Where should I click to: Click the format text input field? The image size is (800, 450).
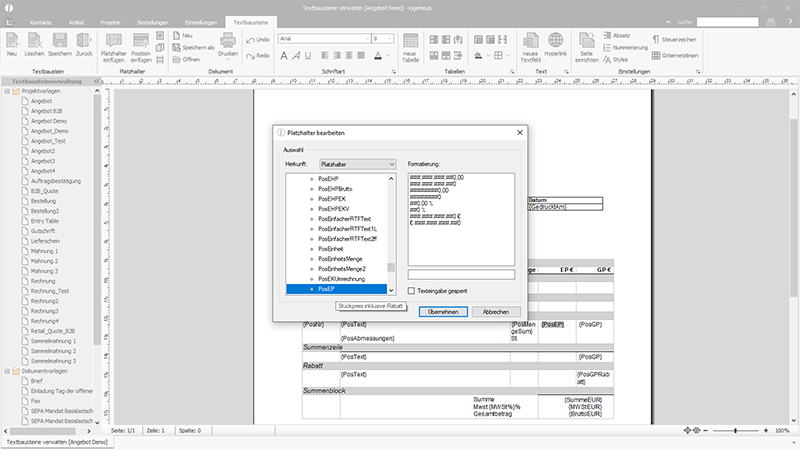click(461, 275)
